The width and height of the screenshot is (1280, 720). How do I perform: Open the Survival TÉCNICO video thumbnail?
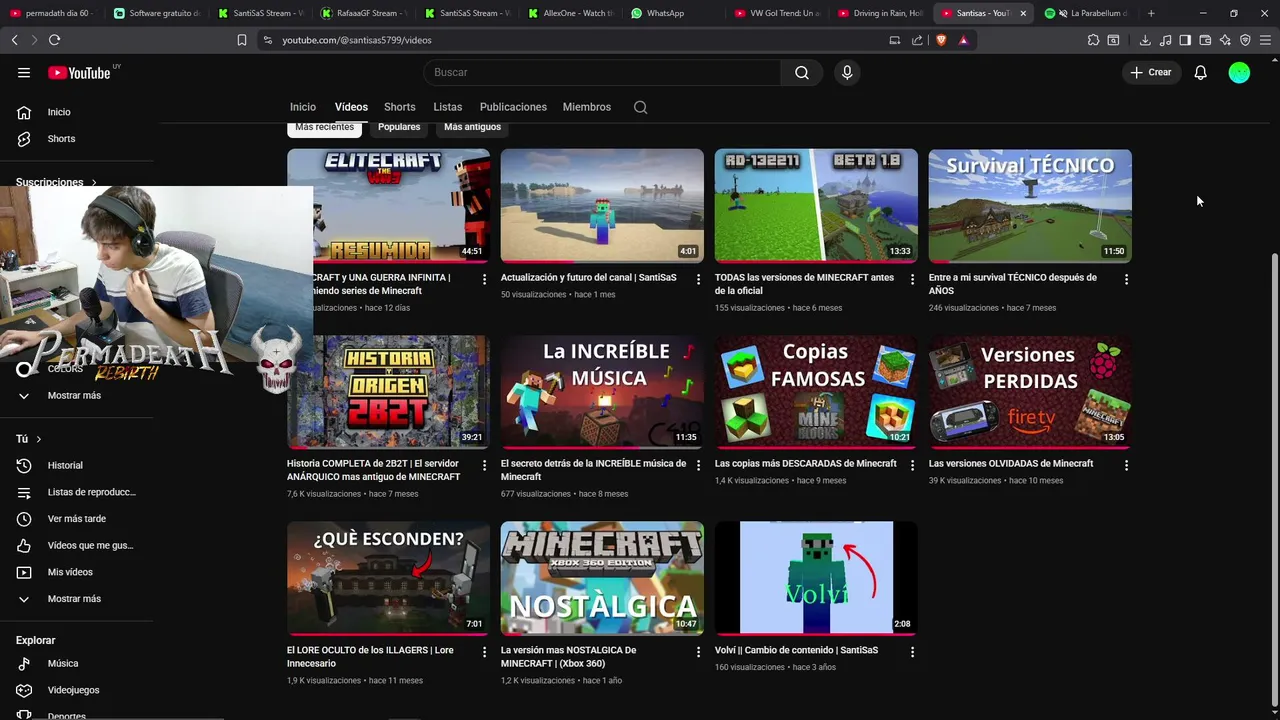(x=1030, y=206)
